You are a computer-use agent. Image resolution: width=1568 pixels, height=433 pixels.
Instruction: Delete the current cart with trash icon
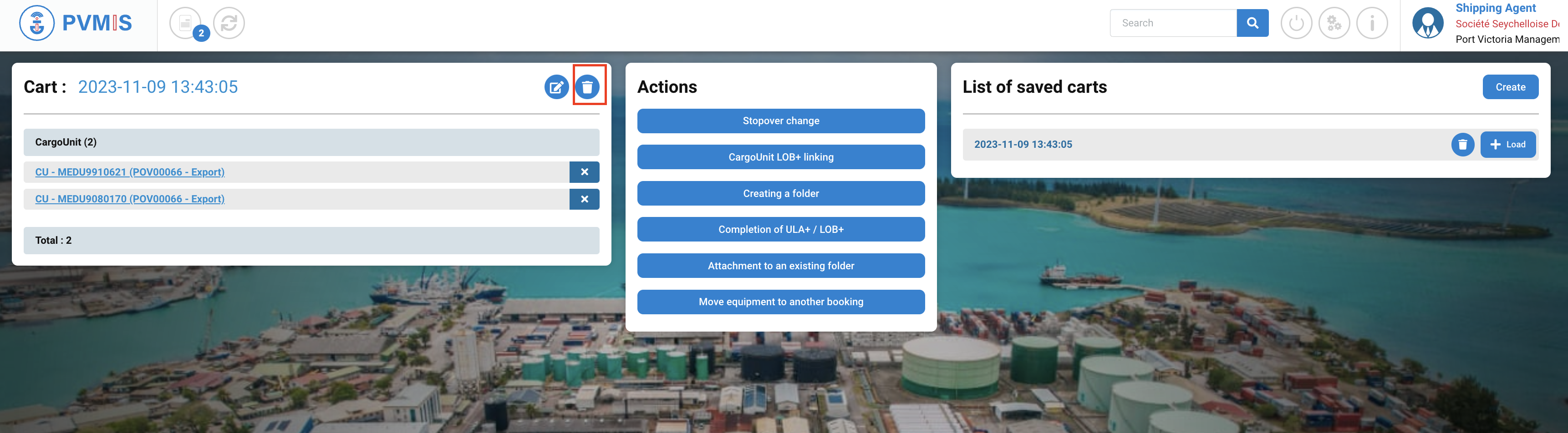coord(587,87)
